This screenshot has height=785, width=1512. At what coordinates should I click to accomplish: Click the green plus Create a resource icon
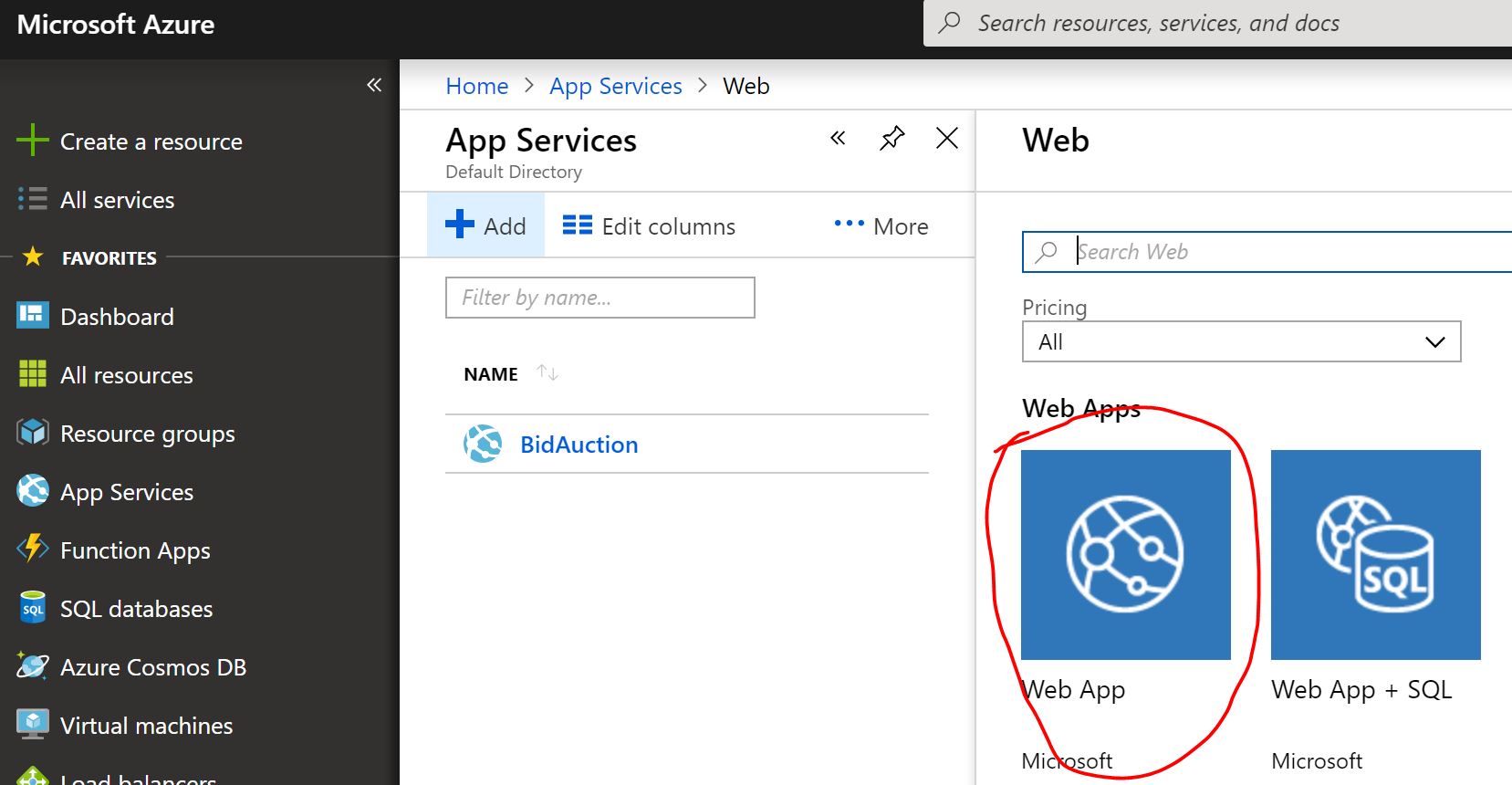[x=33, y=141]
